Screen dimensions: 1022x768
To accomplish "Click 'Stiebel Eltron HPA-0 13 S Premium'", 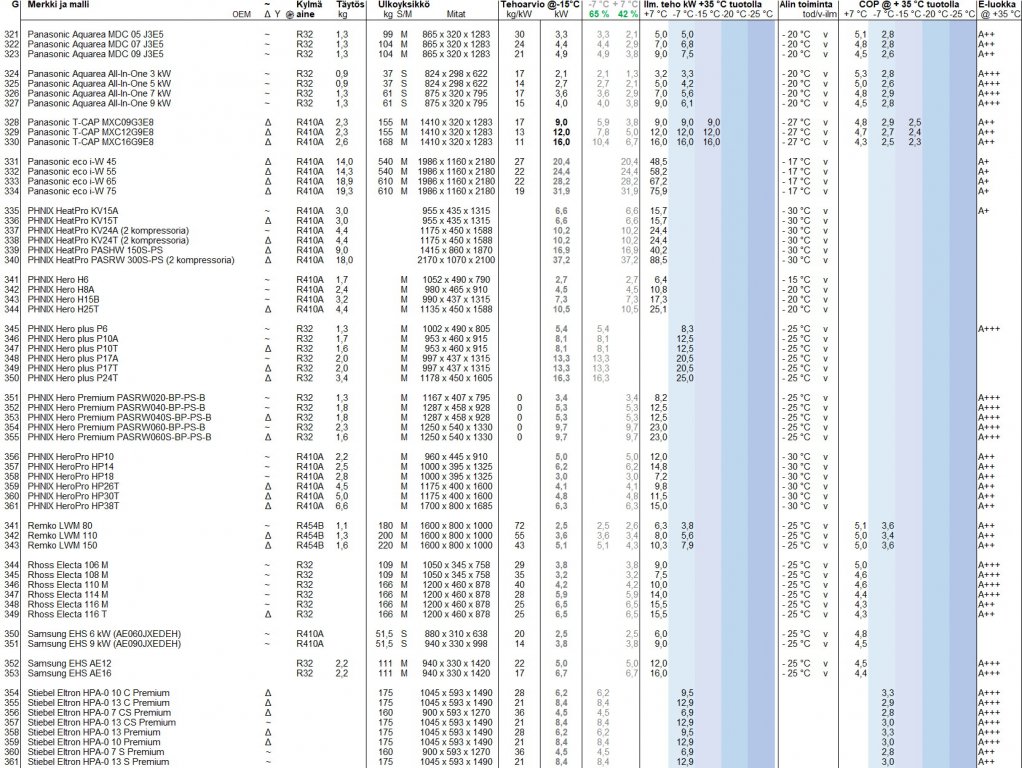I will pos(98,761).
